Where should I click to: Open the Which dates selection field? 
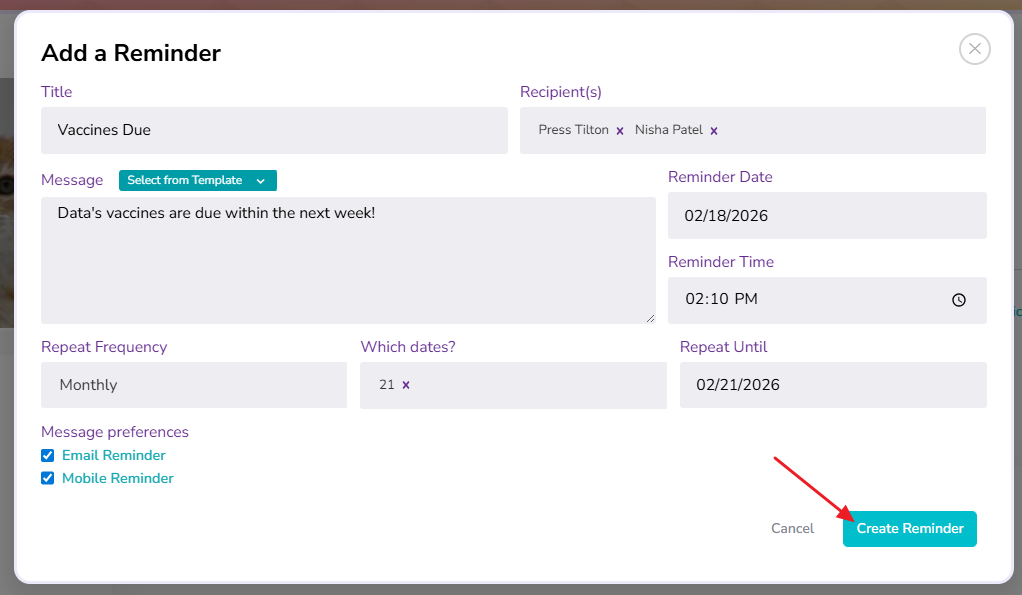pyautogui.click(x=540, y=385)
